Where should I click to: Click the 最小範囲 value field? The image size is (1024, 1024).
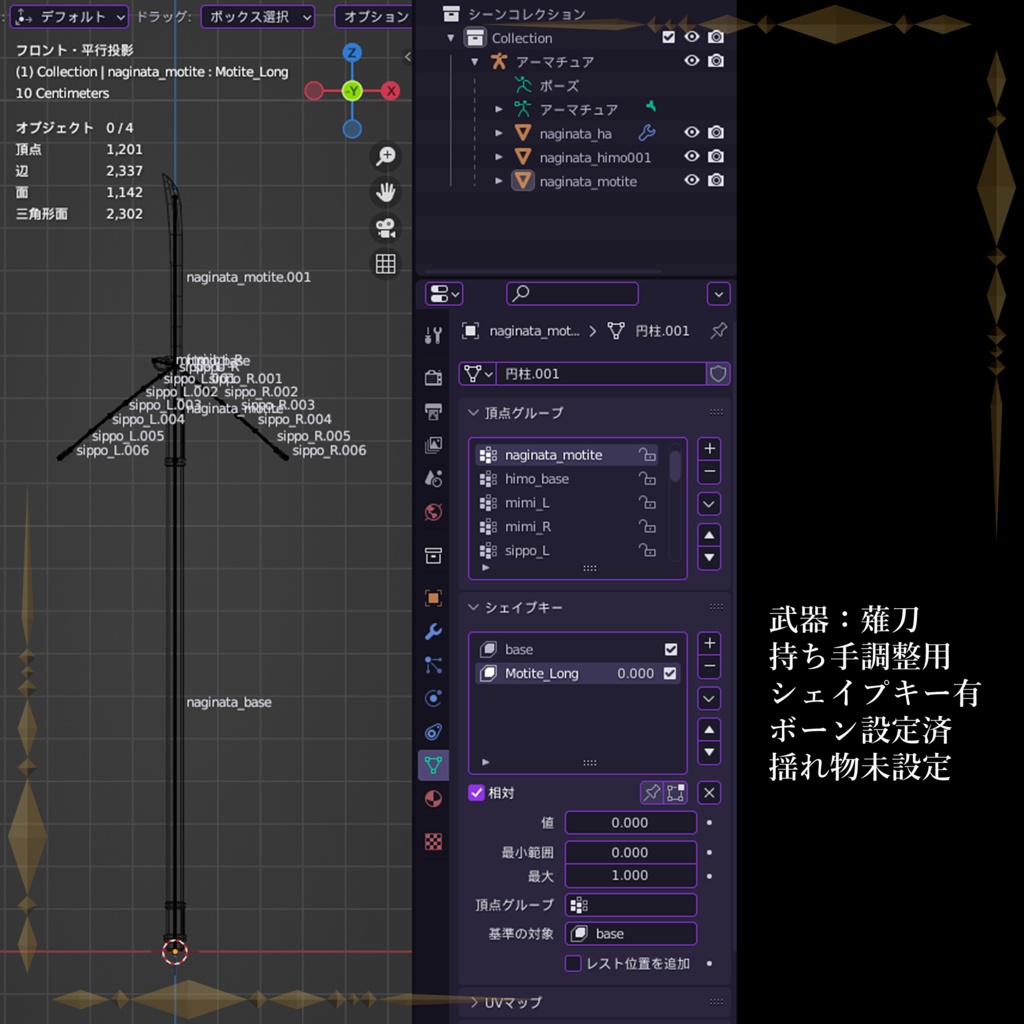point(630,853)
